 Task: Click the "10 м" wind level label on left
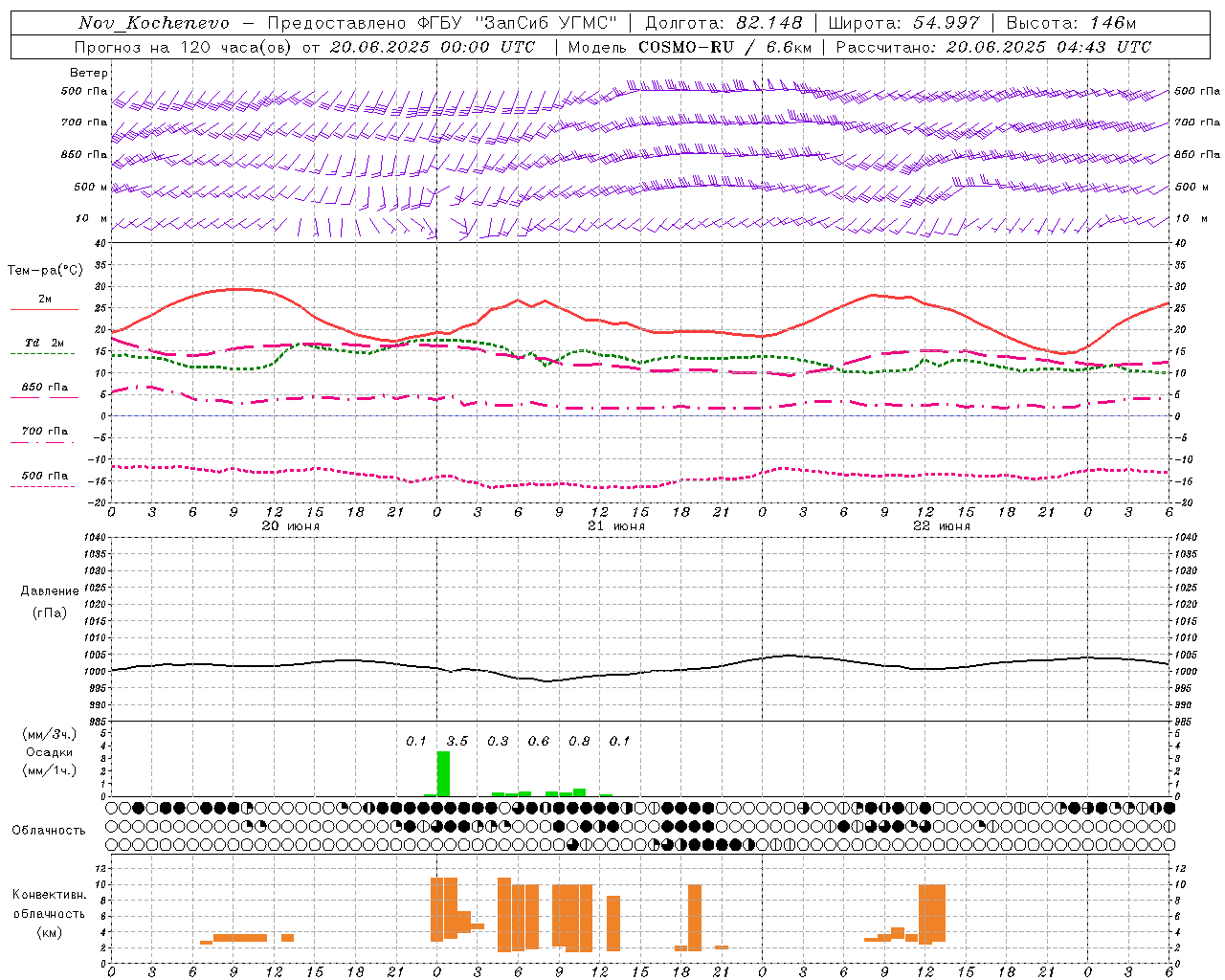pyautogui.click(x=92, y=219)
